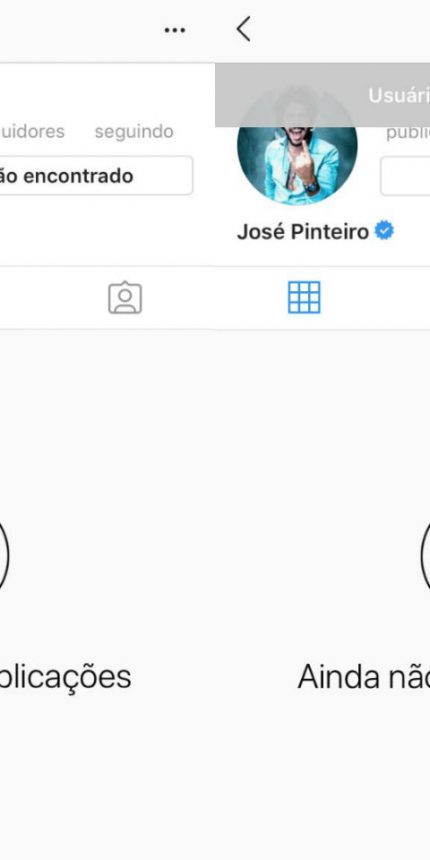Select the José Pinteiro profile name
Image resolution: width=430 pixels, height=860 pixels.
pyautogui.click(x=303, y=232)
